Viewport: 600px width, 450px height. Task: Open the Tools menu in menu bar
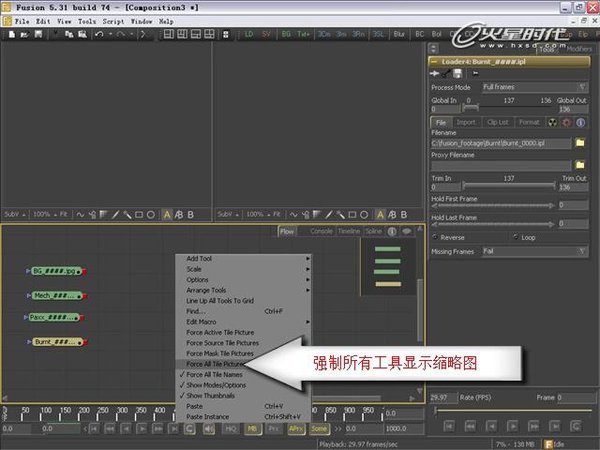point(87,21)
